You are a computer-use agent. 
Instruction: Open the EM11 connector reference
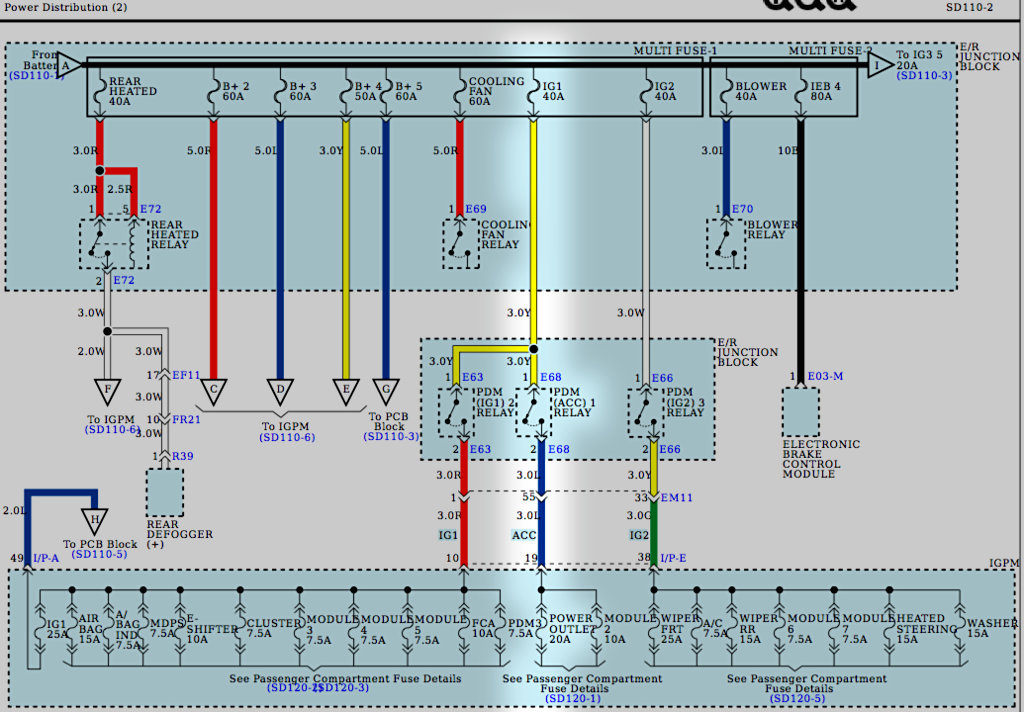point(677,497)
